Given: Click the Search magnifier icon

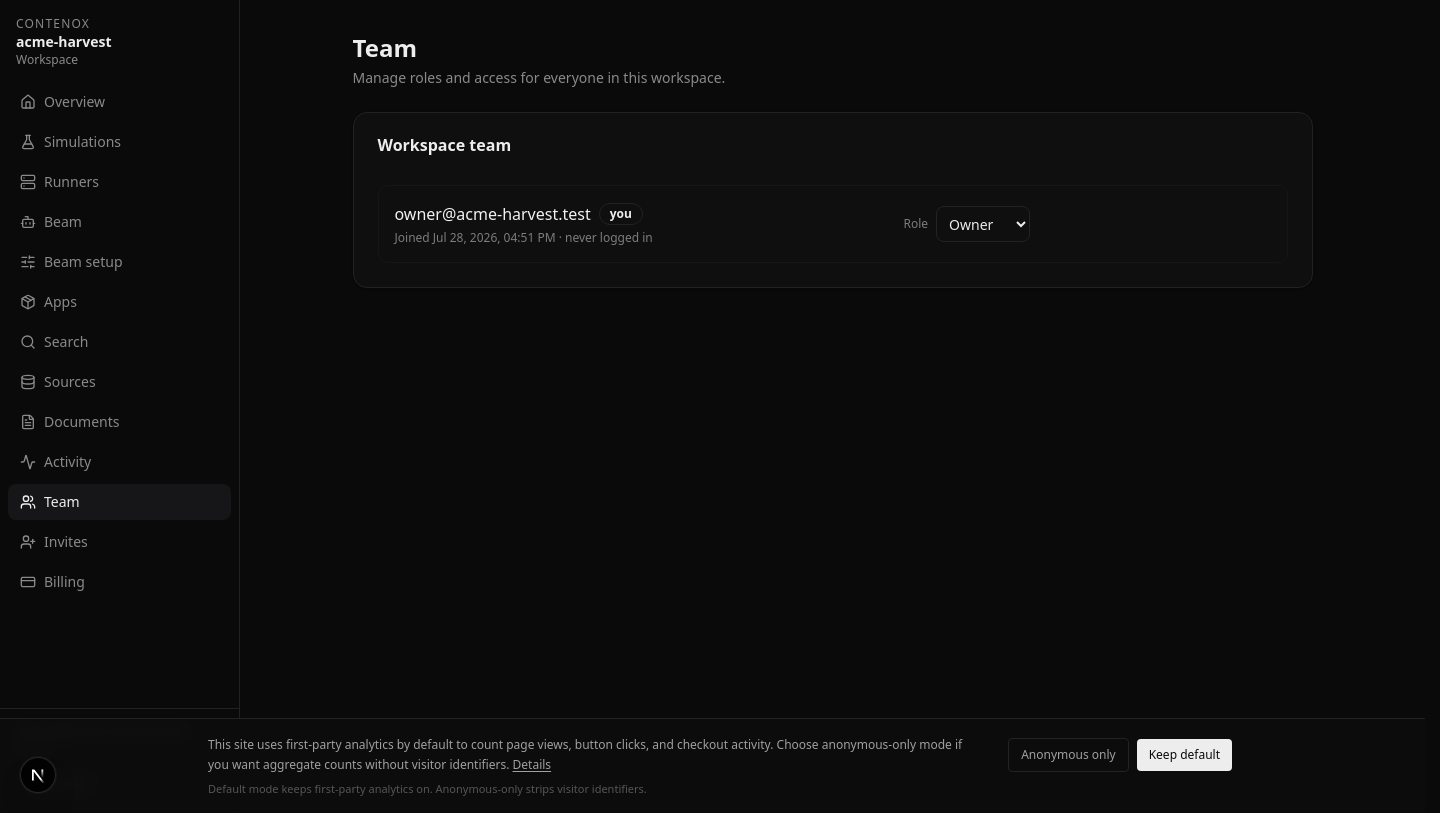Looking at the screenshot, I should (x=28, y=342).
